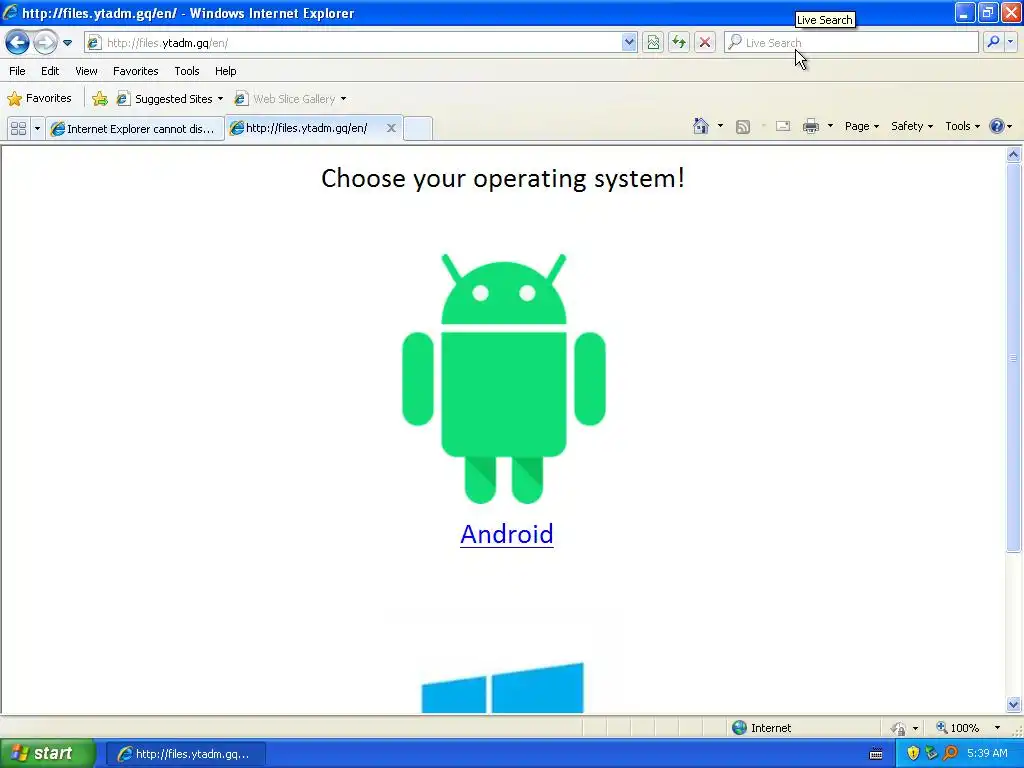Open the Help menu
Image resolution: width=1024 pixels, height=768 pixels.
click(226, 71)
